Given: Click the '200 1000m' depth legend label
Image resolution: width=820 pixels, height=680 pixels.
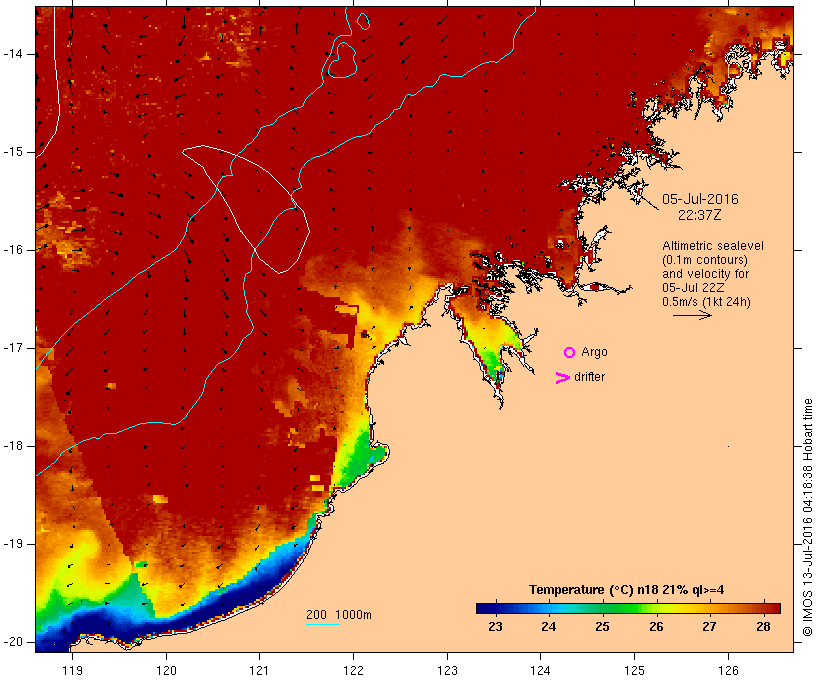Looking at the screenshot, I should click(x=339, y=615).
